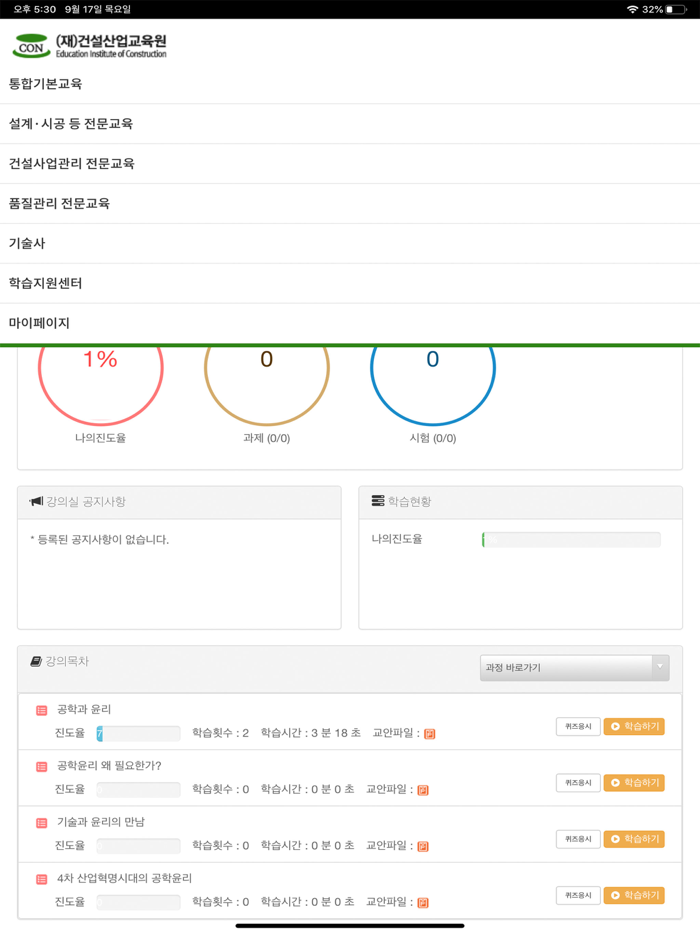The height and width of the screenshot is (934, 700).
Task: Click 학습횟수 : 2 text
Action: point(220,733)
